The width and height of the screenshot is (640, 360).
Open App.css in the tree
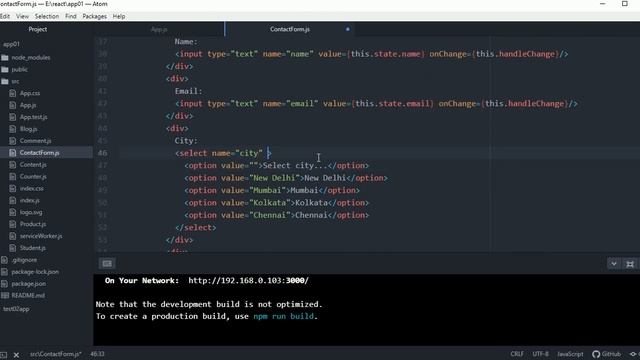tap(30, 93)
